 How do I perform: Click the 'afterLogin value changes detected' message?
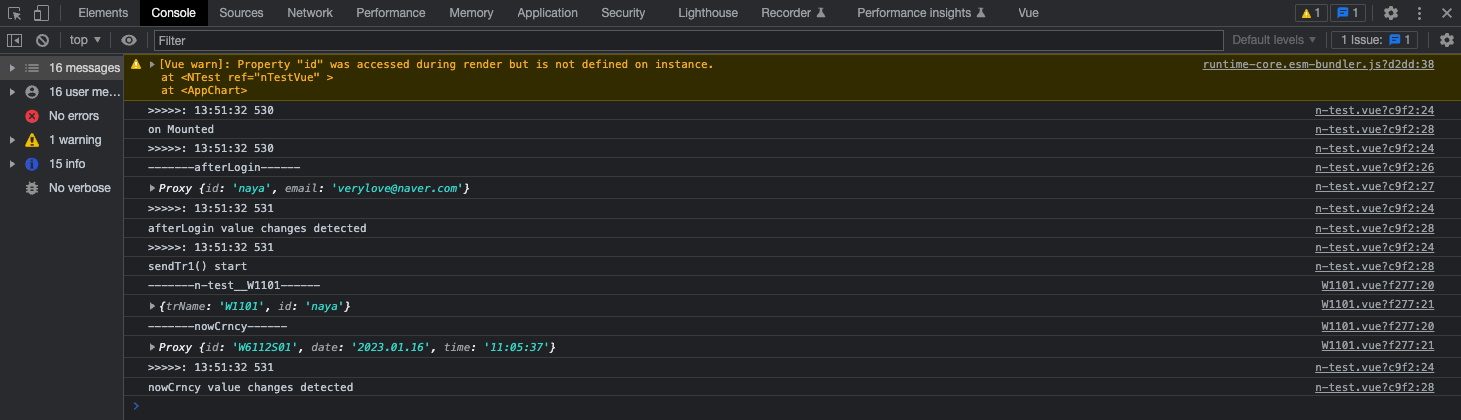click(257, 228)
